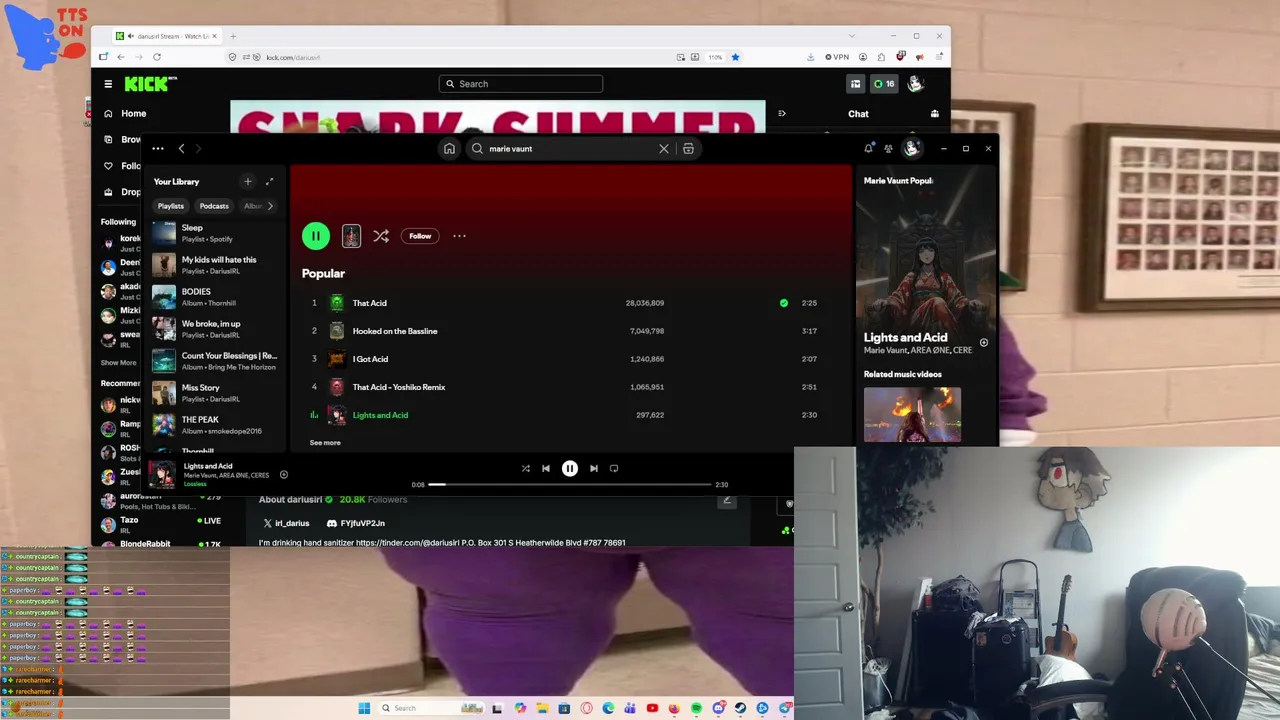
Task: Open THE PEAK album
Action: tap(217, 425)
